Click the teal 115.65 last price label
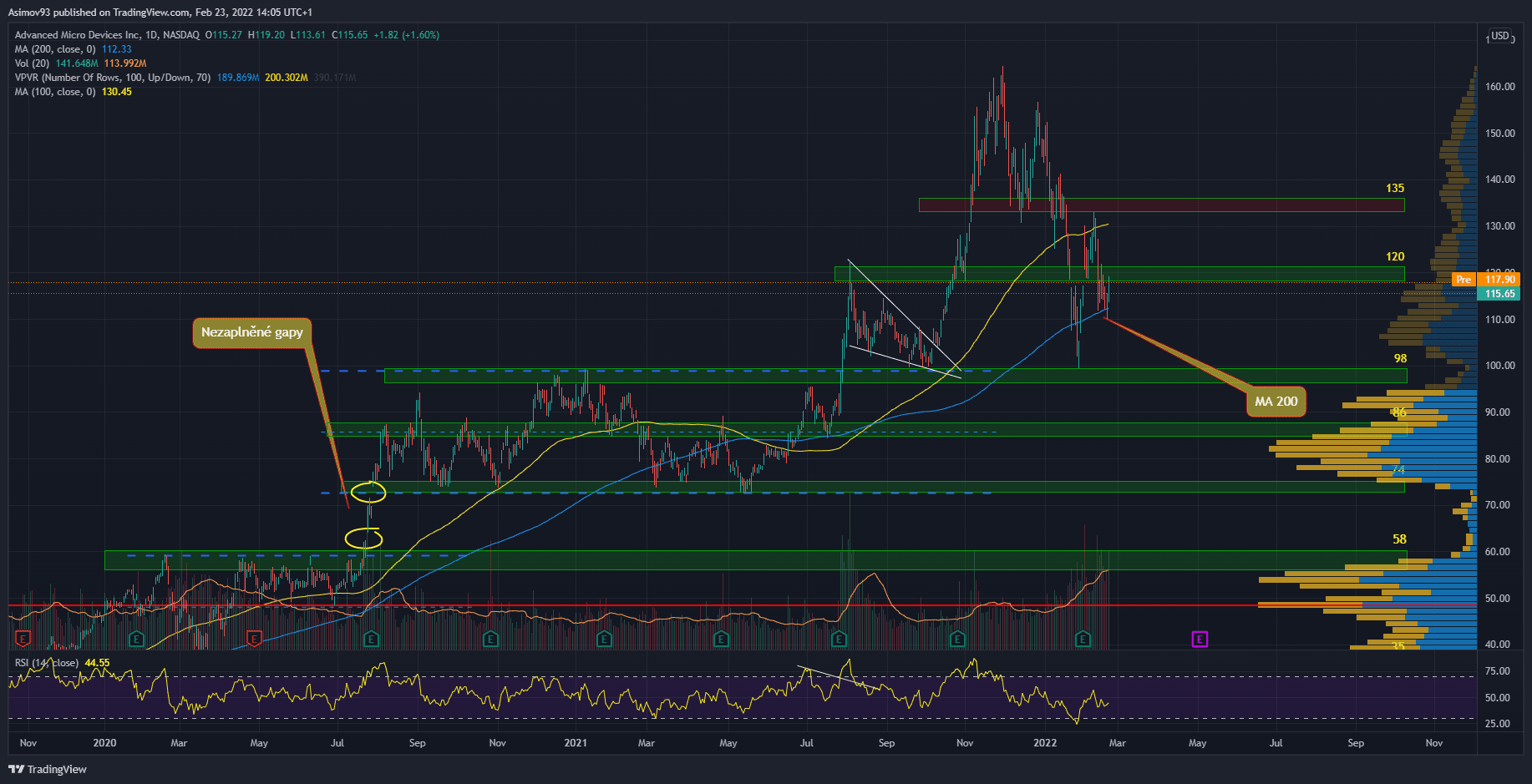 [1499, 294]
